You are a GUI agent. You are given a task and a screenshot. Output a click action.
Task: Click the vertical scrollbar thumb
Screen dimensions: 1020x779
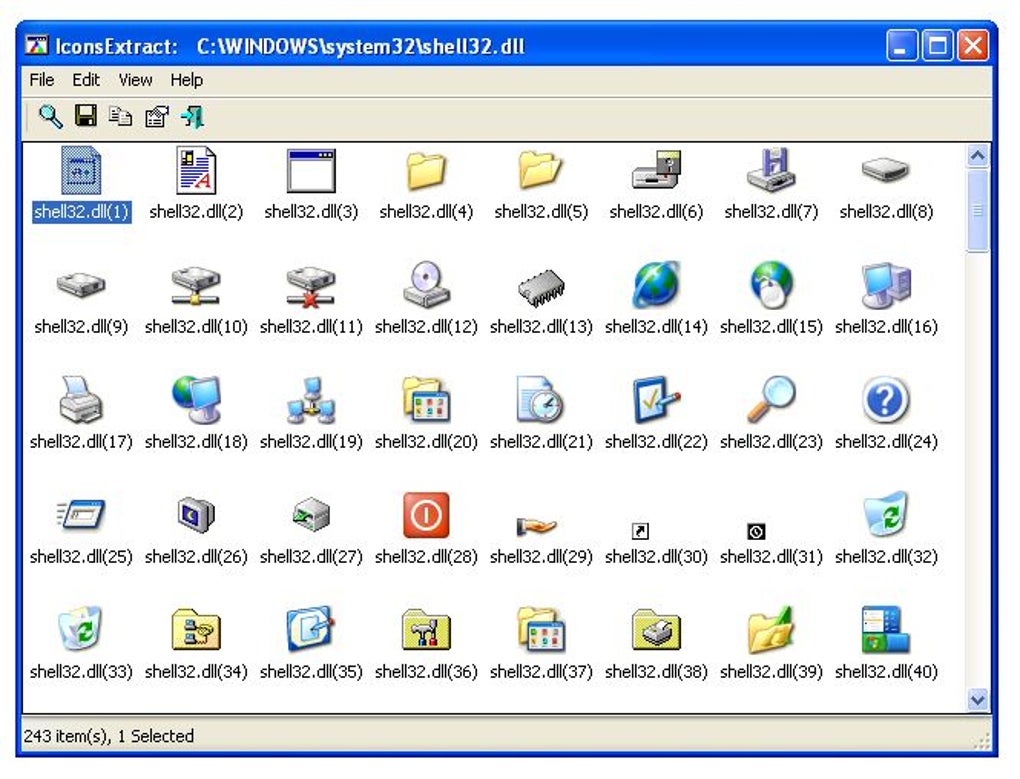point(978,210)
